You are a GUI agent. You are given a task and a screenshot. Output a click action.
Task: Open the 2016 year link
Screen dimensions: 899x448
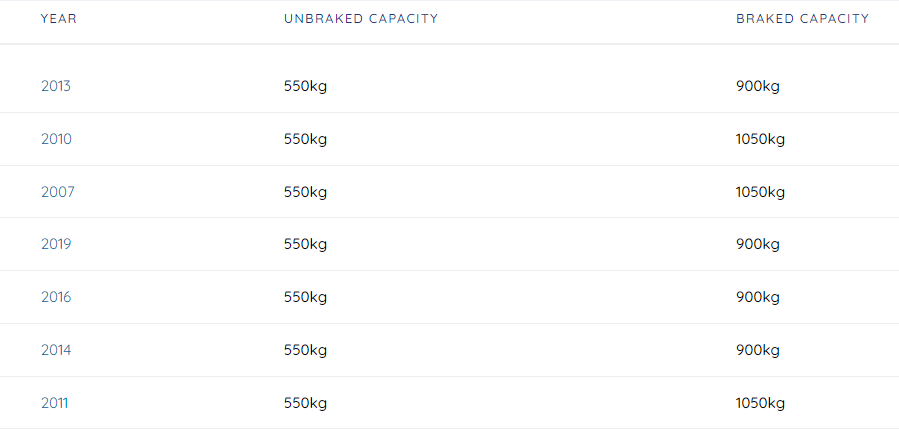click(x=56, y=297)
